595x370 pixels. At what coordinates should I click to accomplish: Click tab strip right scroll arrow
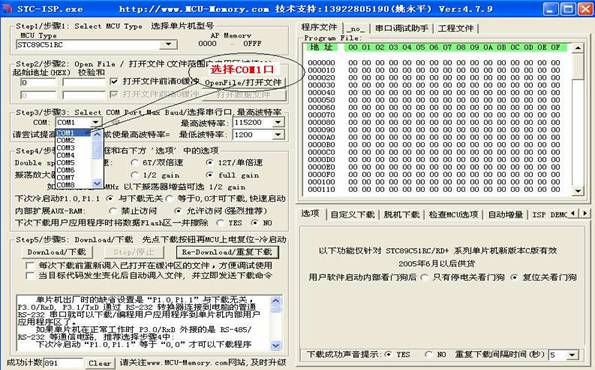[585, 213]
